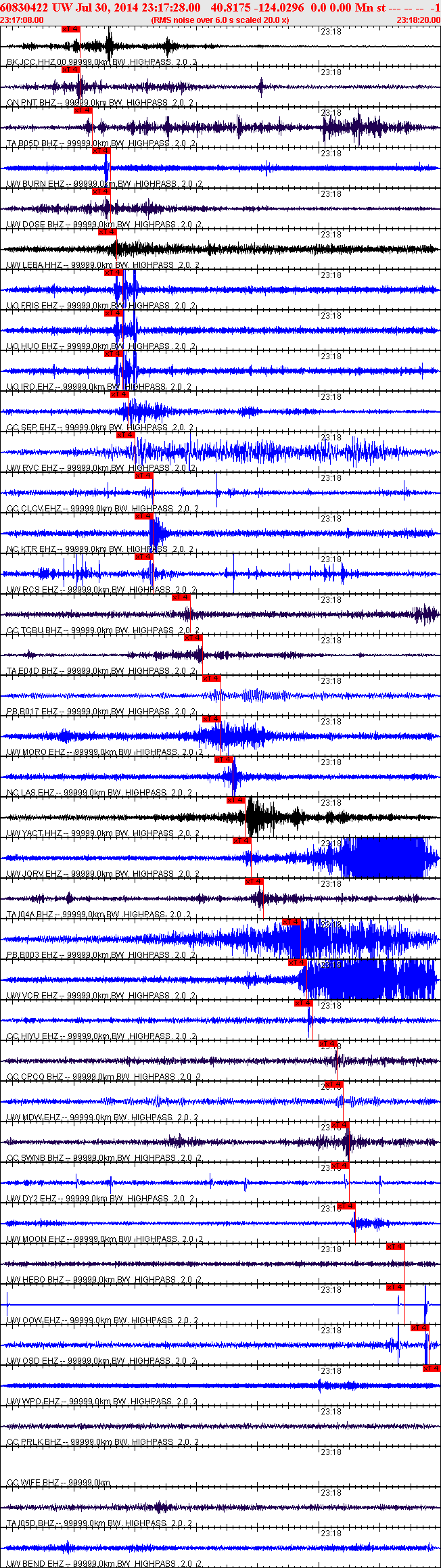
Task: Click the pick flag on the UO IRO EHZ trace
Action: 113,354
